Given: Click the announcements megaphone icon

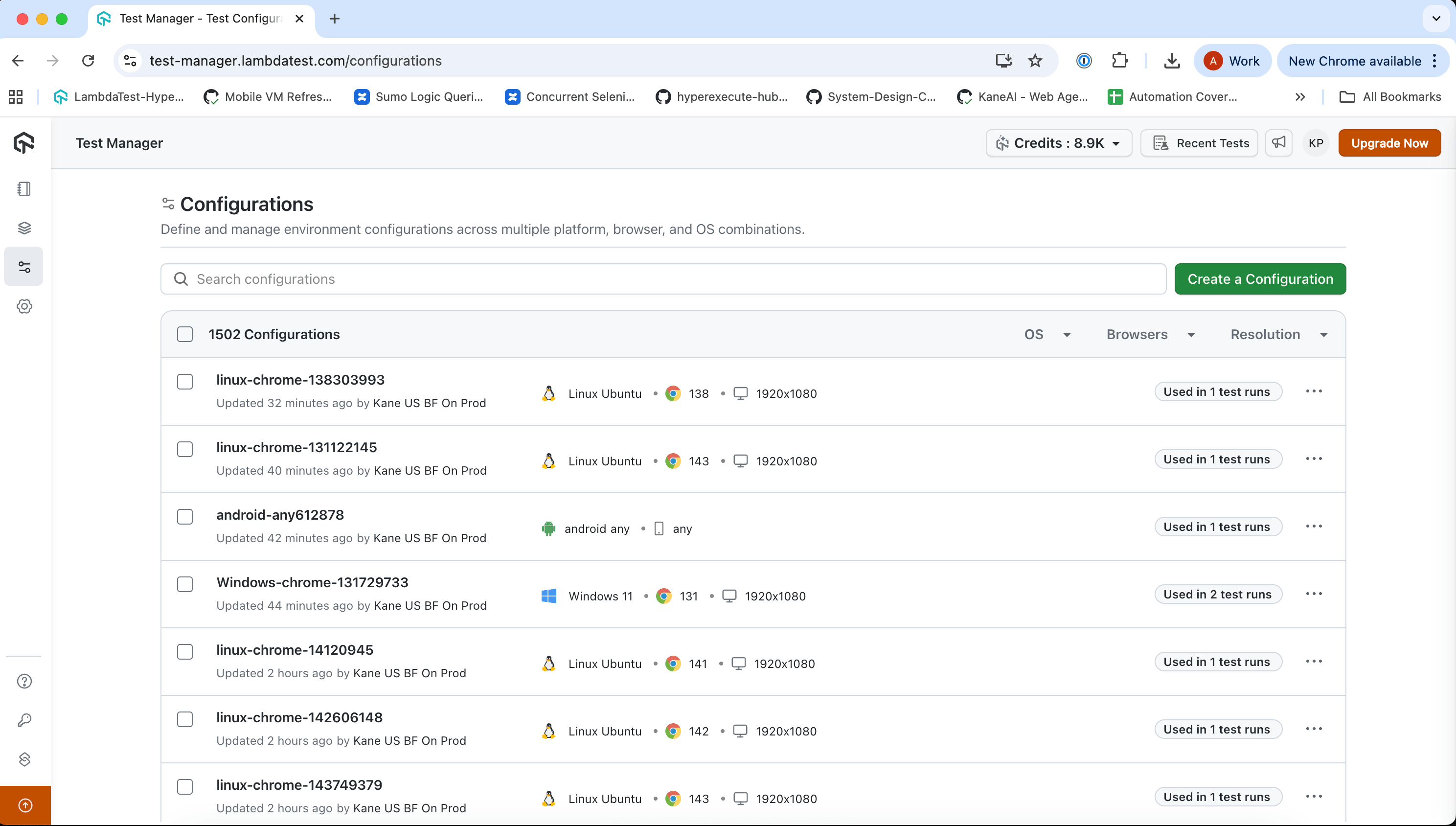Looking at the screenshot, I should (1278, 142).
